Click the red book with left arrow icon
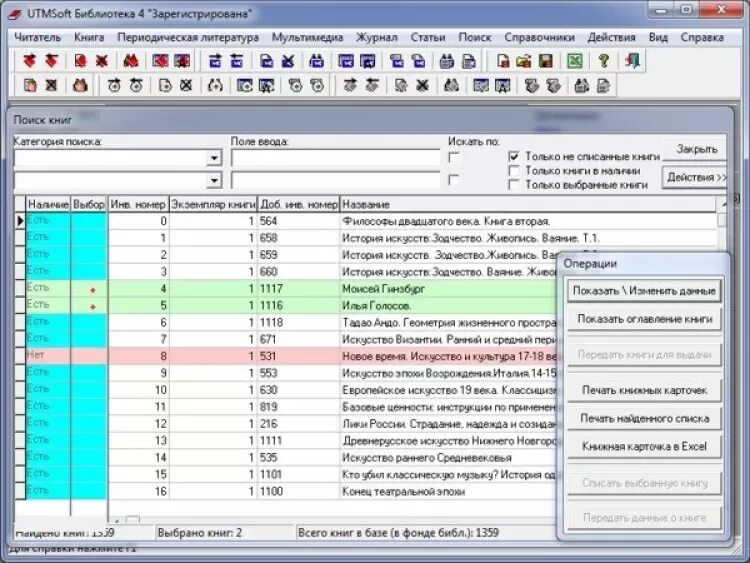This screenshot has width=750, height=563. [51, 61]
